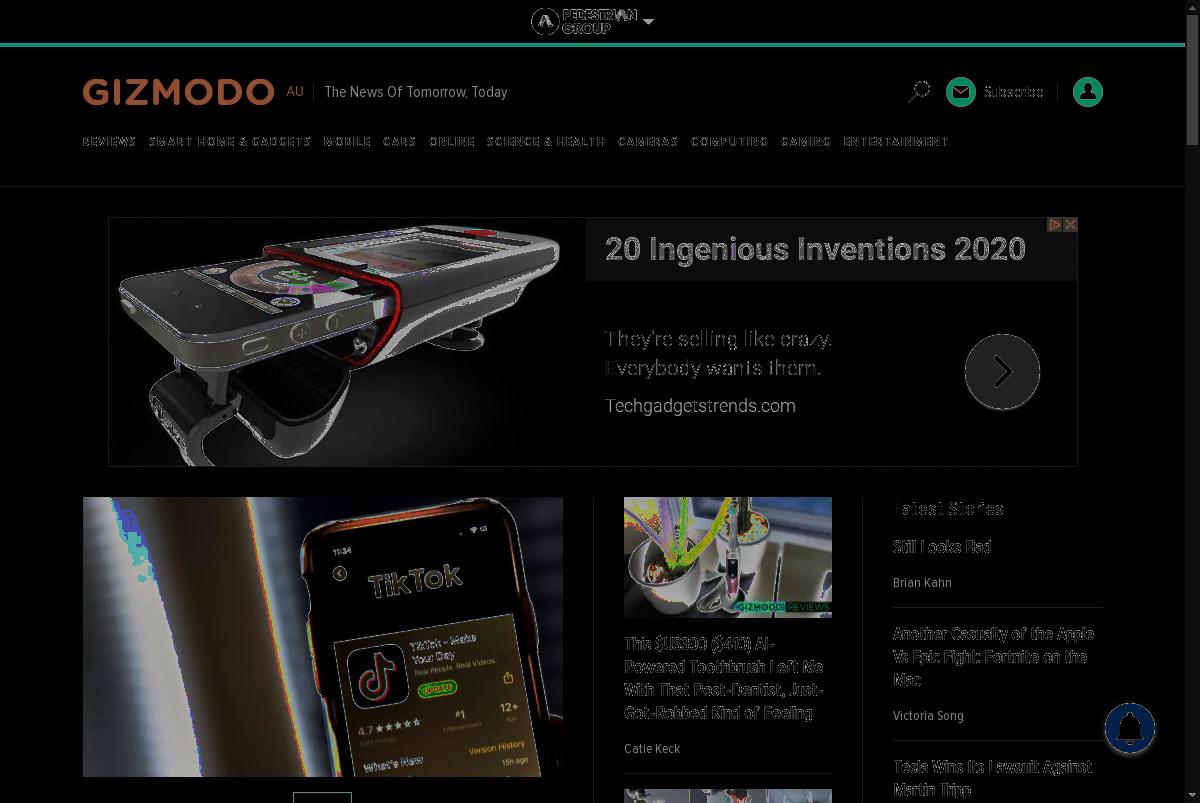Screen dimensions: 1200x803
Task: Click the Pedestrian Group logo
Action: tap(584, 21)
